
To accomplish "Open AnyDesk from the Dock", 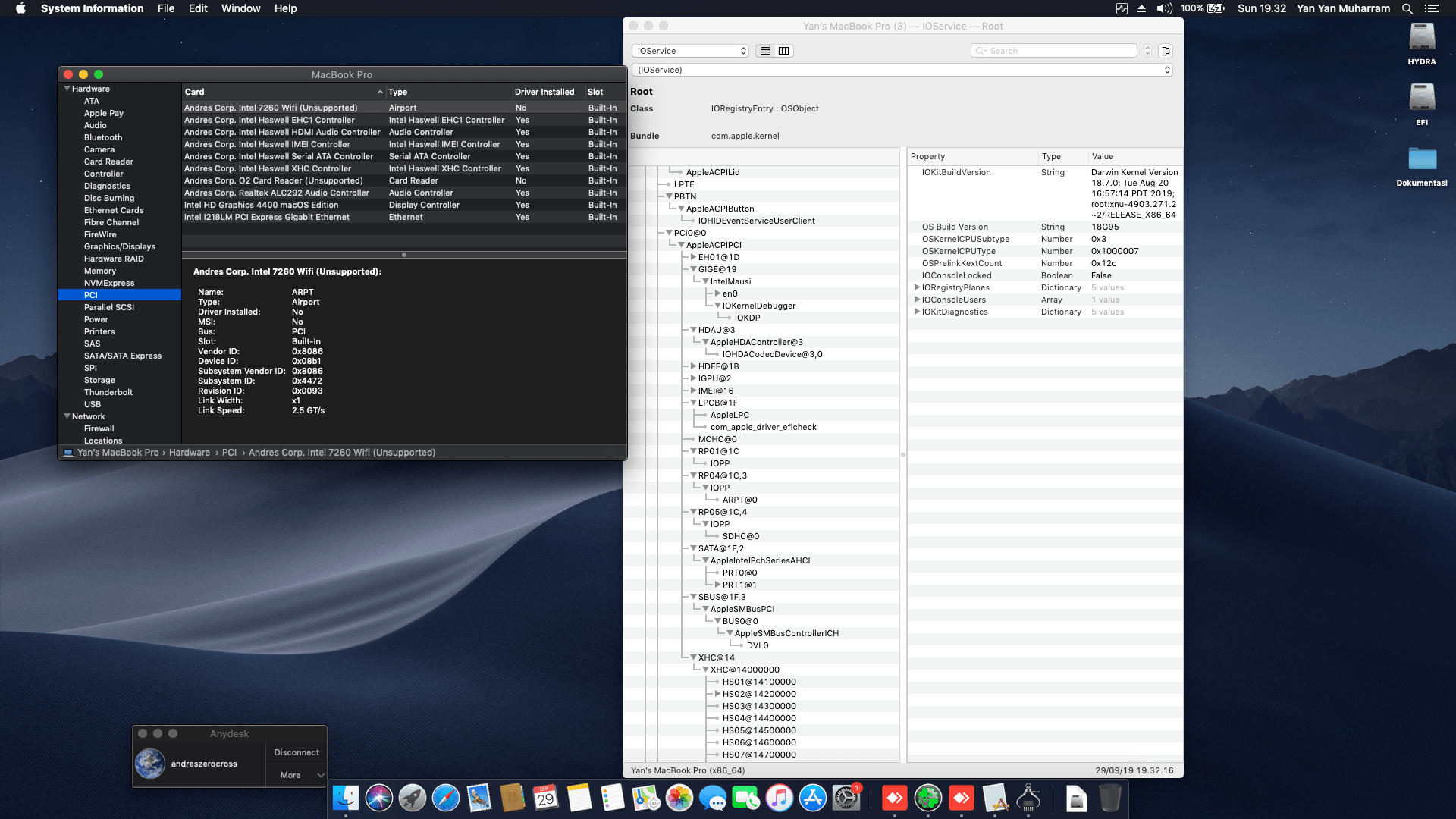I will (x=895, y=799).
